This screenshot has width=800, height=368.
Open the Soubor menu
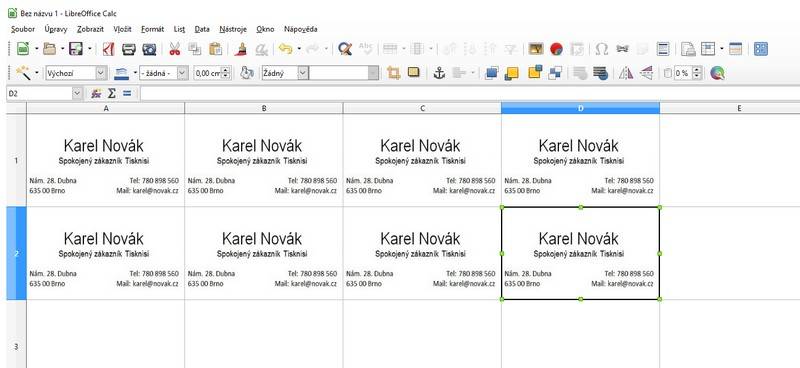pos(23,29)
